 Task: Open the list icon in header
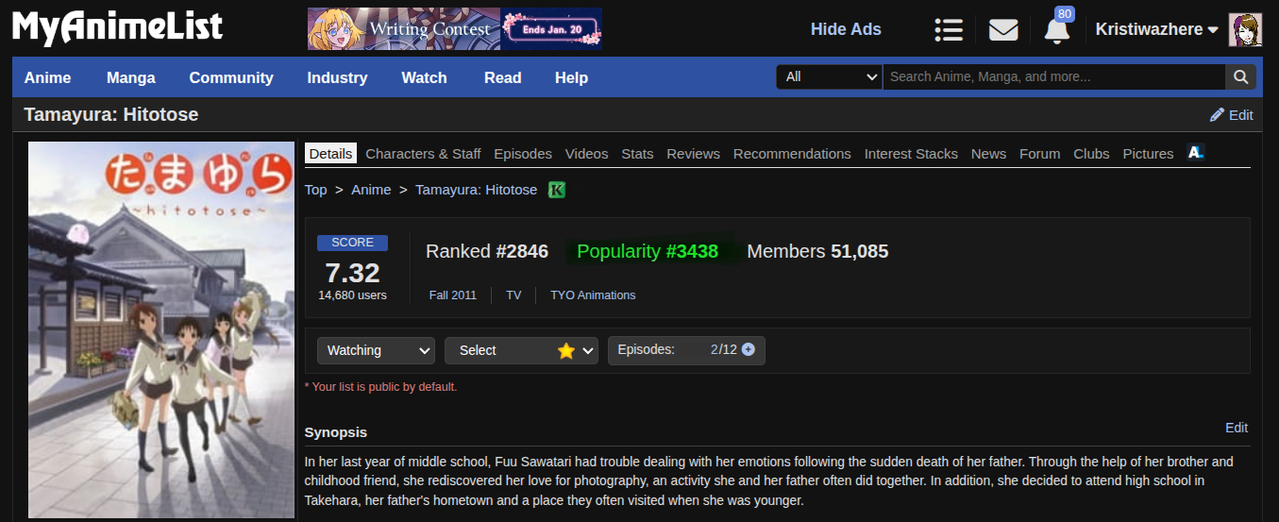pos(948,30)
